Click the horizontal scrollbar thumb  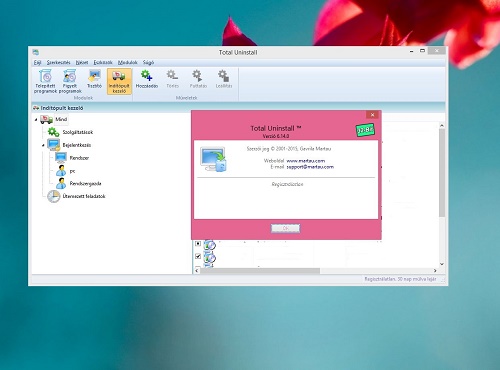click(260, 271)
